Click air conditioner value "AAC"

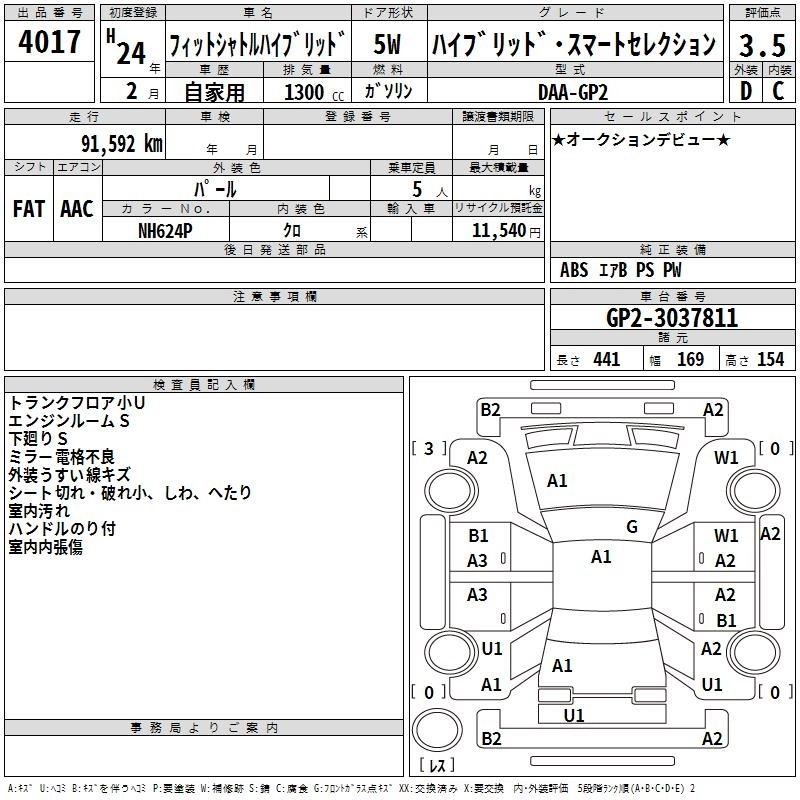coord(77,209)
